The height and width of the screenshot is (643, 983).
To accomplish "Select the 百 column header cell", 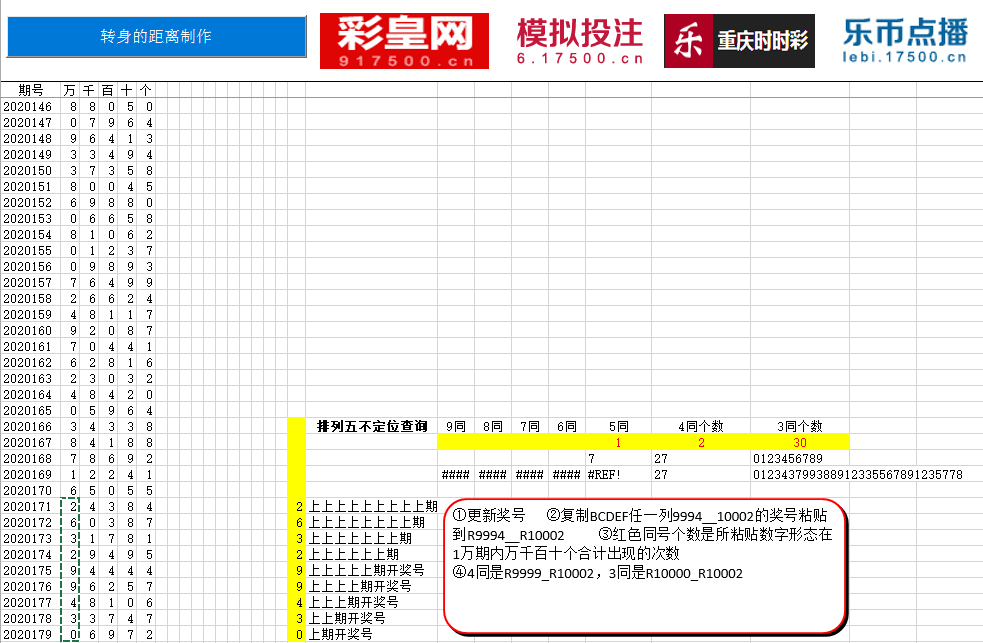I will [x=108, y=90].
